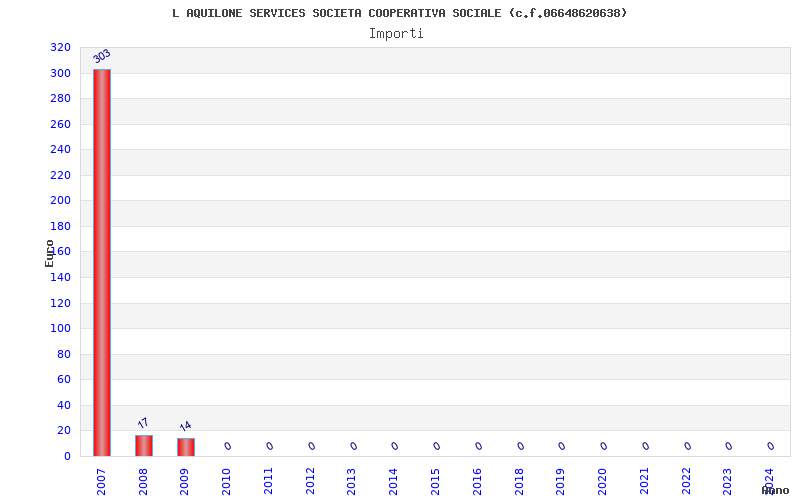Click the 20 y-axis tick label

[64, 431]
